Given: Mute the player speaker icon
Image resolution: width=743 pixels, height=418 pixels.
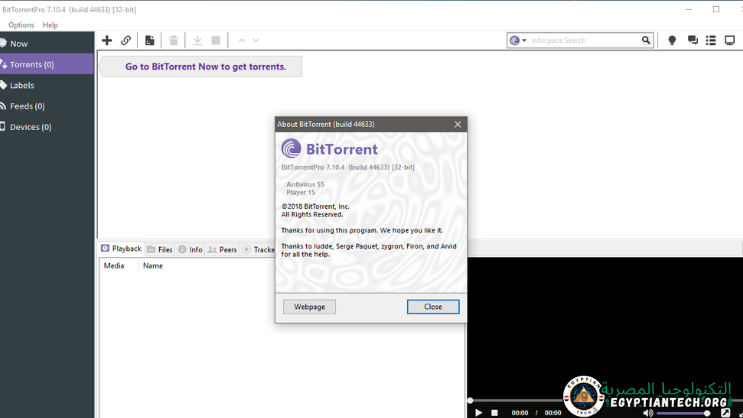Looking at the screenshot, I should click(x=648, y=413).
